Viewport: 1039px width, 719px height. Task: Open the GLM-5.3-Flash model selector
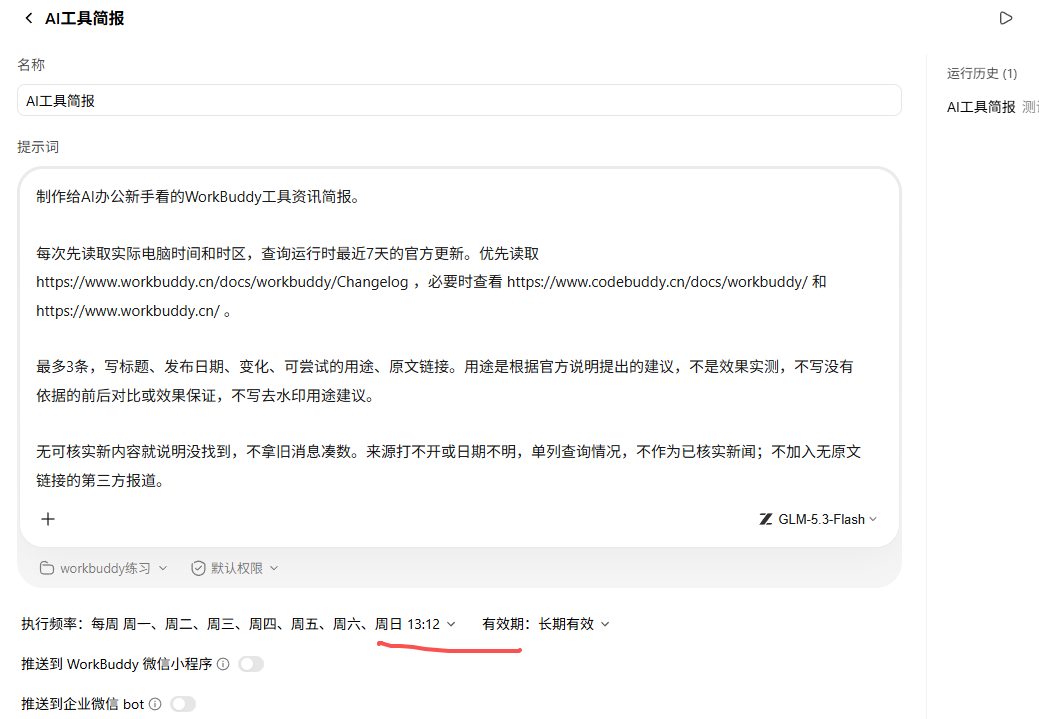coord(818,519)
